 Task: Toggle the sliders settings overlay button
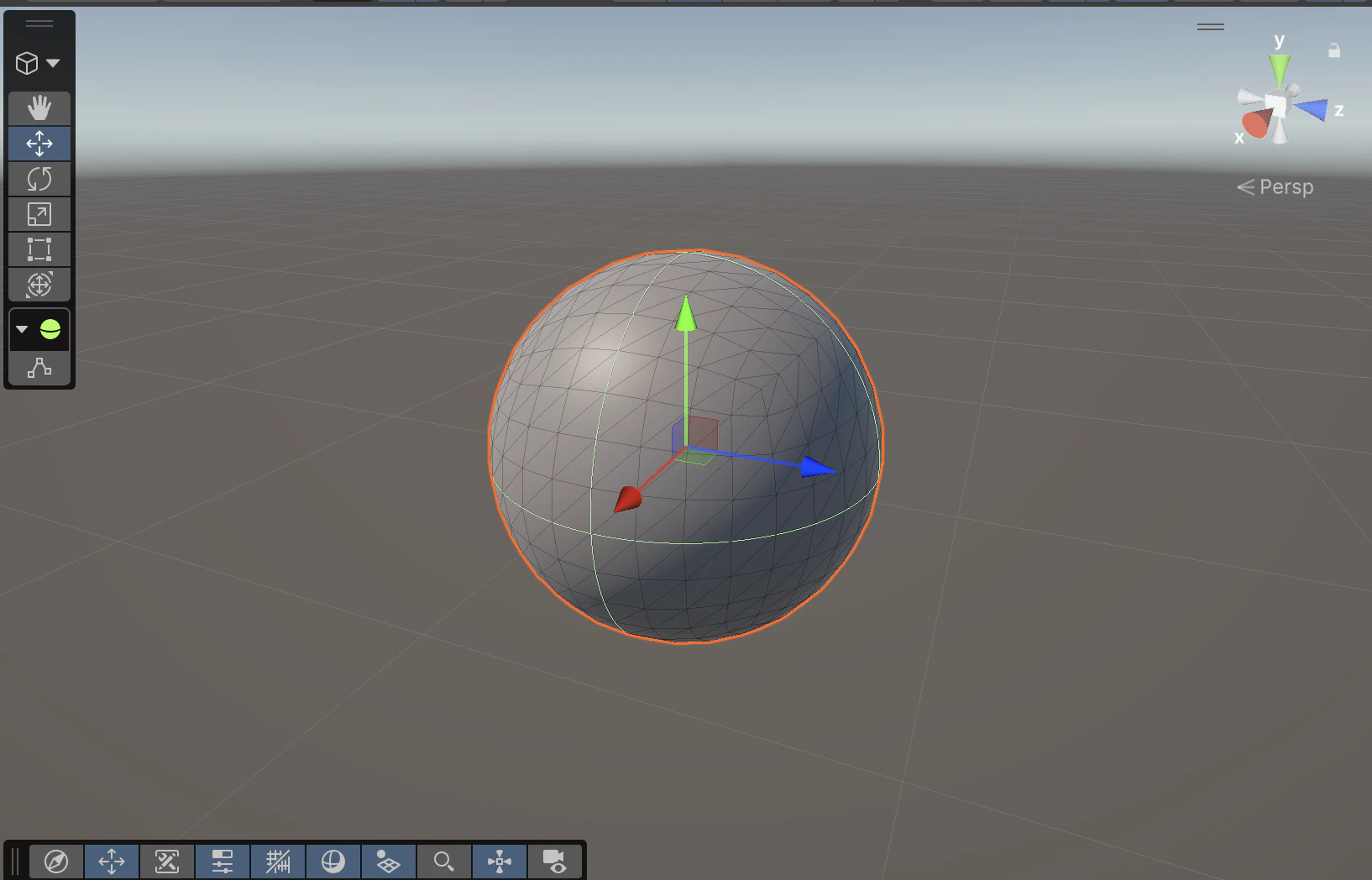point(223,862)
